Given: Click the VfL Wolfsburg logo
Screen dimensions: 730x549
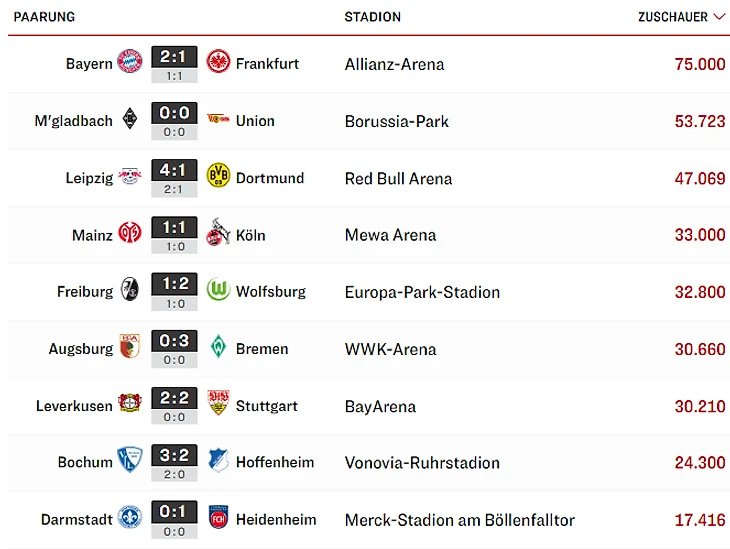Looking at the screenshot, I should (x=218, y=291).
